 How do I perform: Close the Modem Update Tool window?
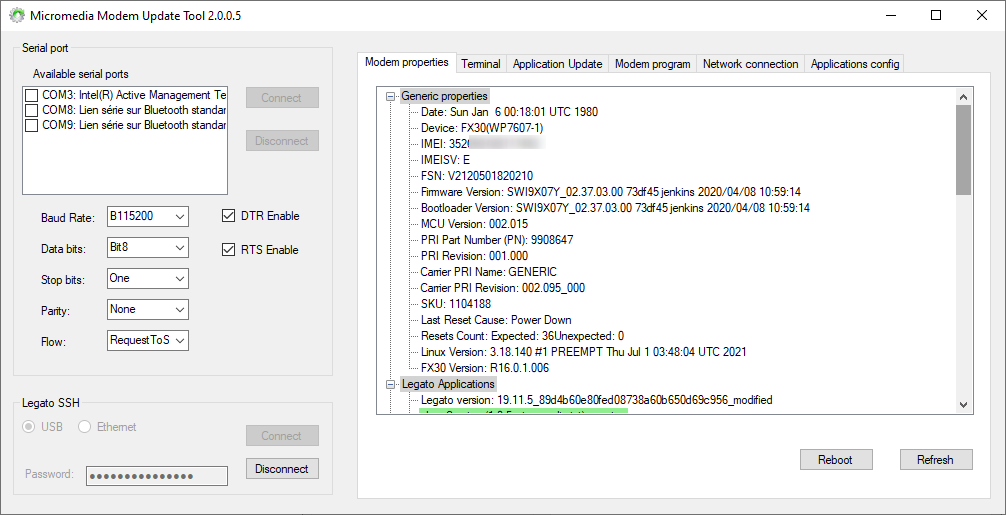(982, 15)
